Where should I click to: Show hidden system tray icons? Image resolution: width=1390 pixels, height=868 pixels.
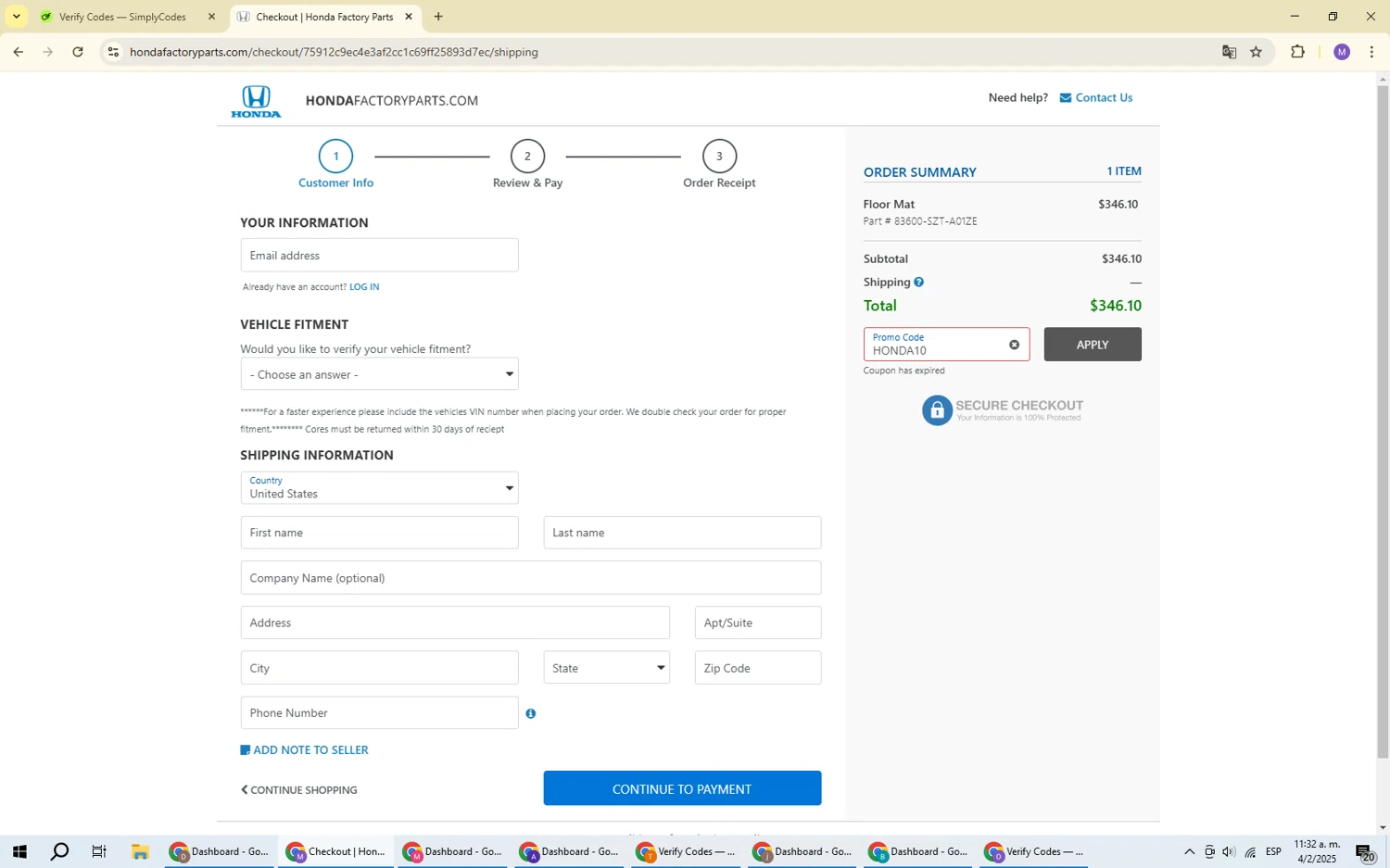click(x=1189, y=852)
